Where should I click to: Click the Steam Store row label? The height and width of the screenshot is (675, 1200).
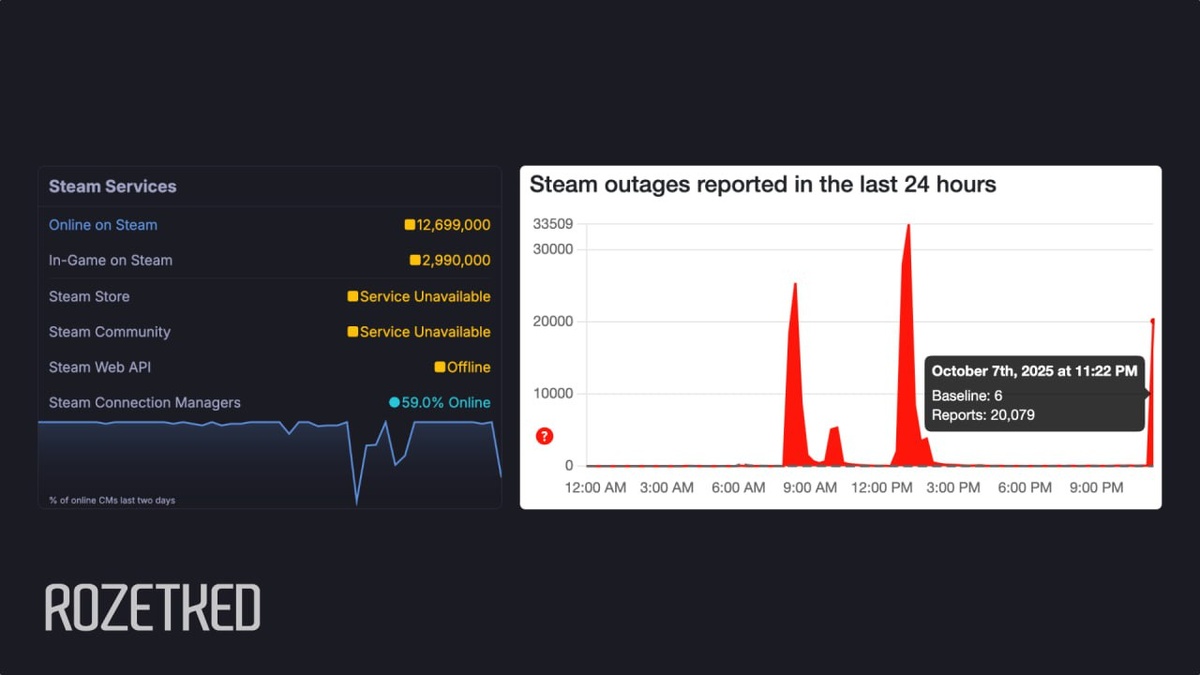89,296
